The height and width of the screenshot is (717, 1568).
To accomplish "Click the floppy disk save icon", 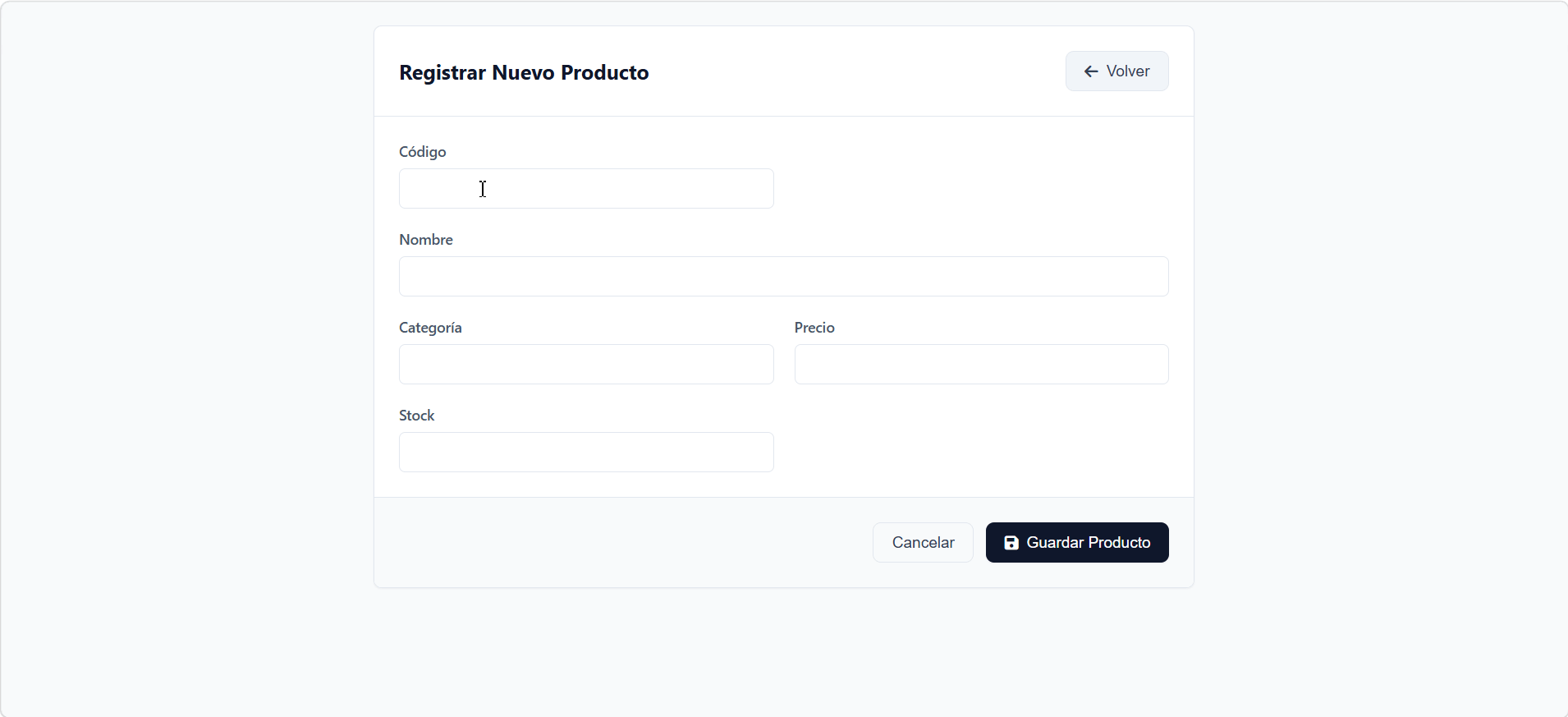I will coord(1011,543).
